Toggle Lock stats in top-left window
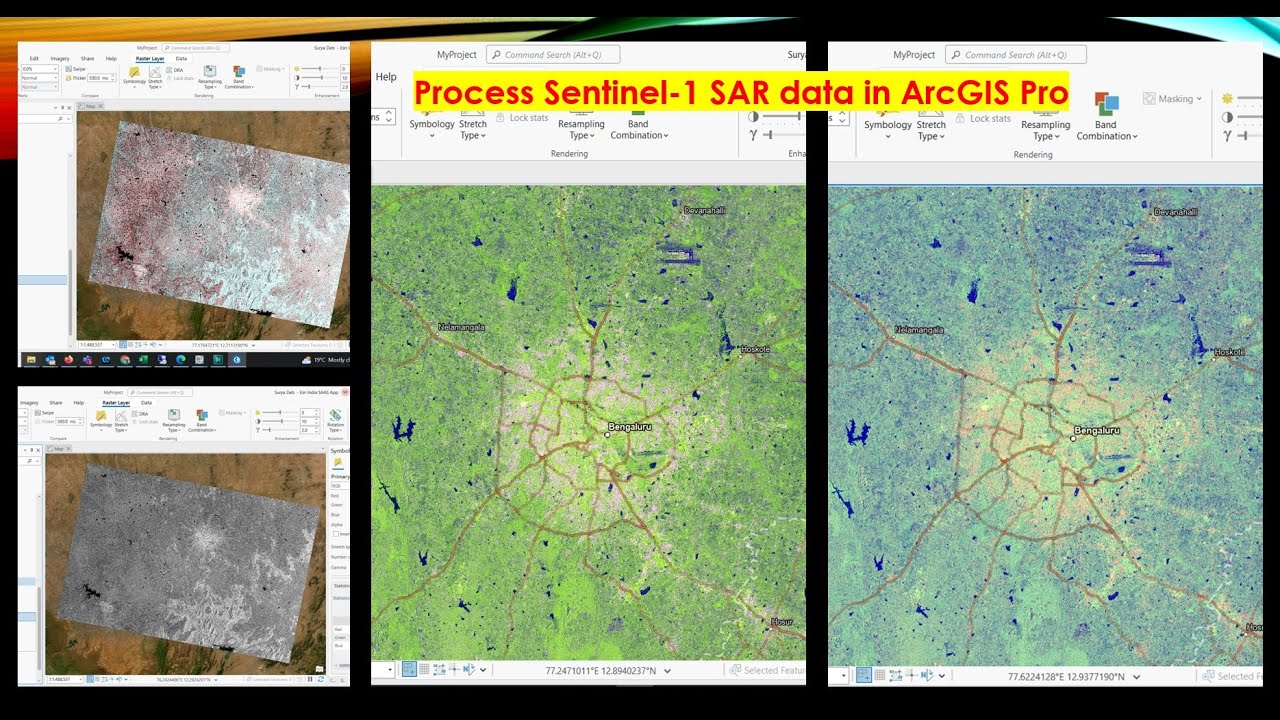 click(180, 78)
